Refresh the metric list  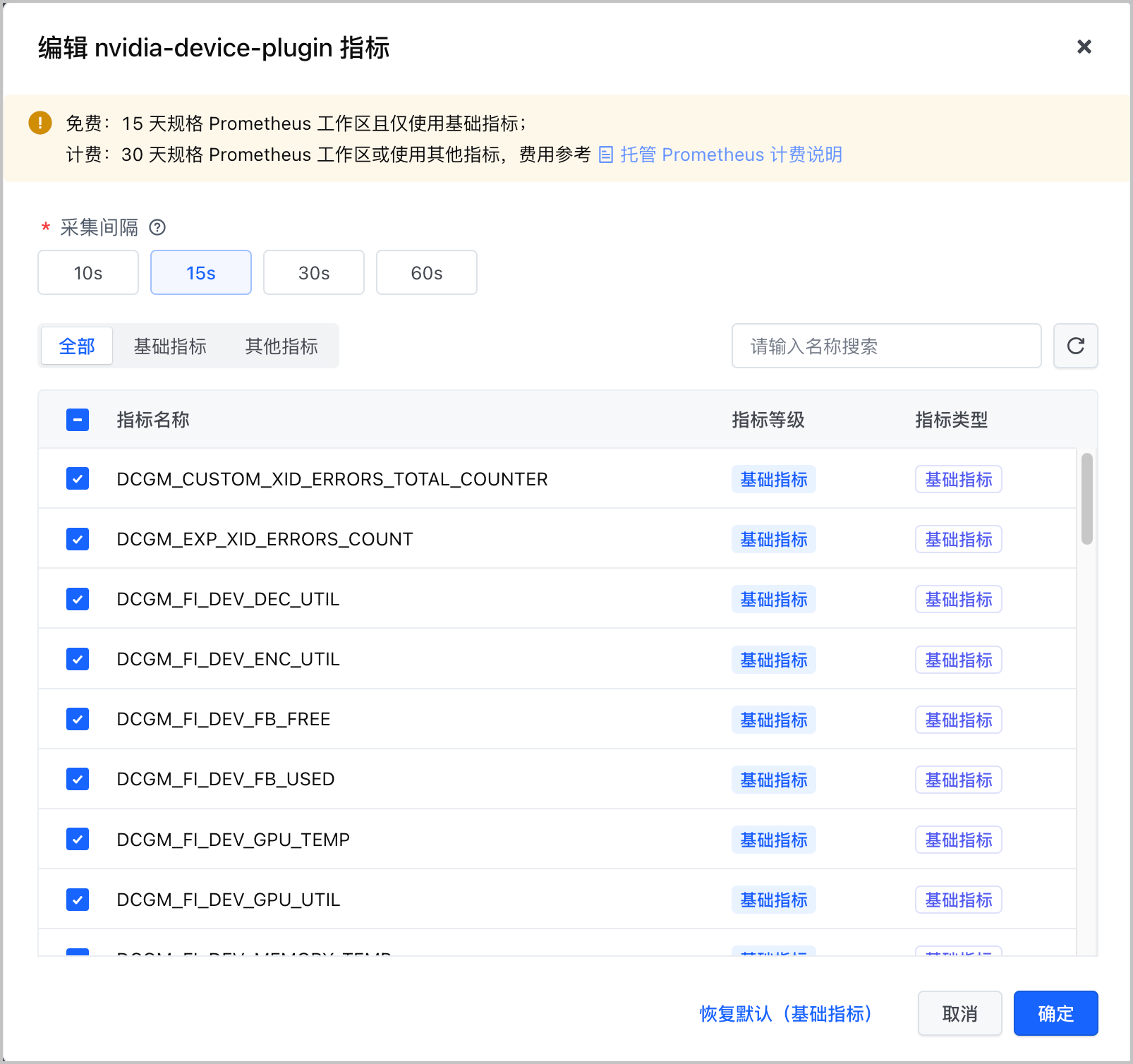point(1076,346)
